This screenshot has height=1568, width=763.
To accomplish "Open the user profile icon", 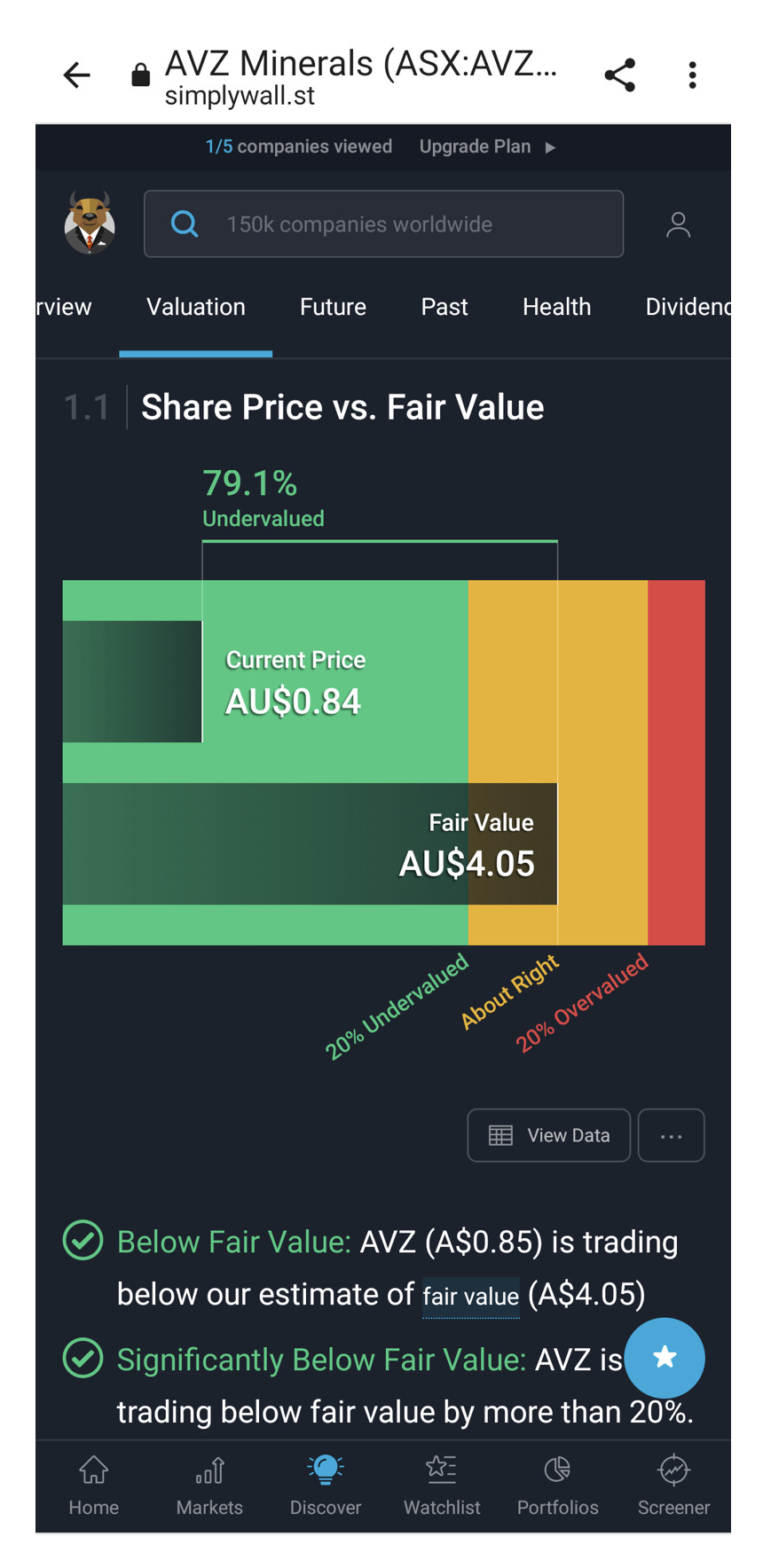I will click(678, 224).
